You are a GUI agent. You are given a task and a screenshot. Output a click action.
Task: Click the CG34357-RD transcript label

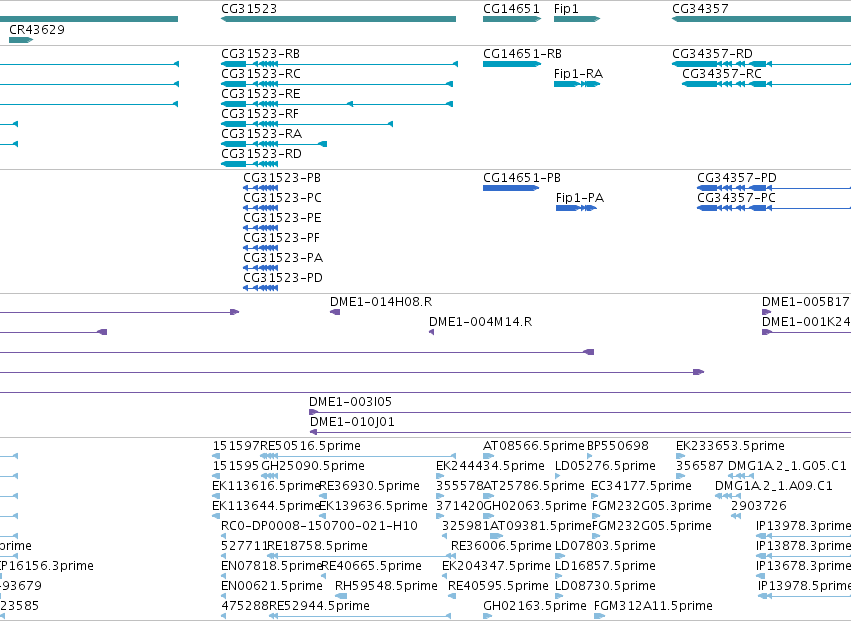[712, 54]
